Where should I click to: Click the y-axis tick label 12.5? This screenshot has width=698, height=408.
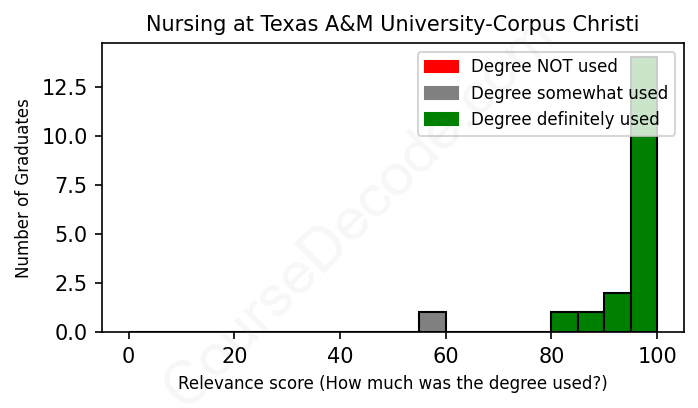[76, 87]
